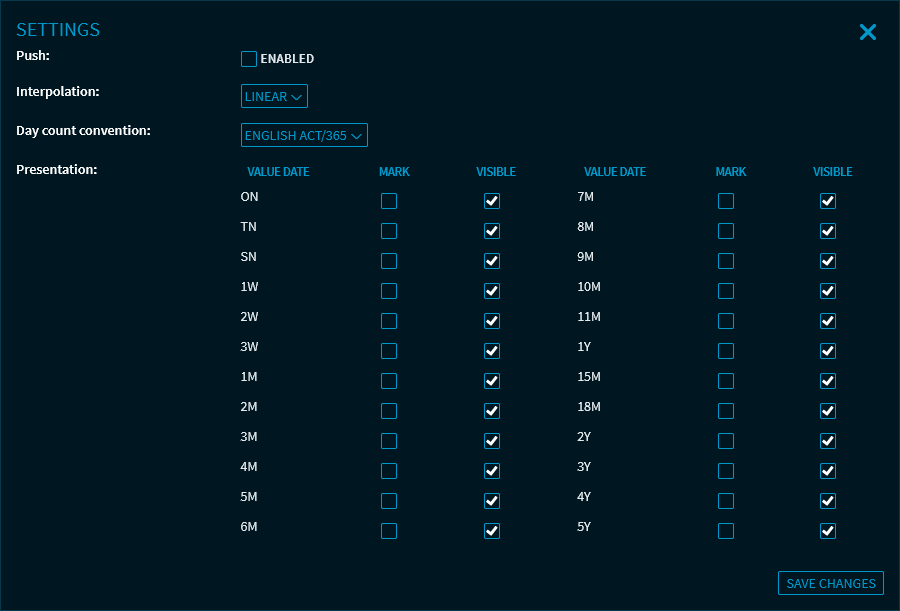Check the Mark box for 2Y

(726, 441)
